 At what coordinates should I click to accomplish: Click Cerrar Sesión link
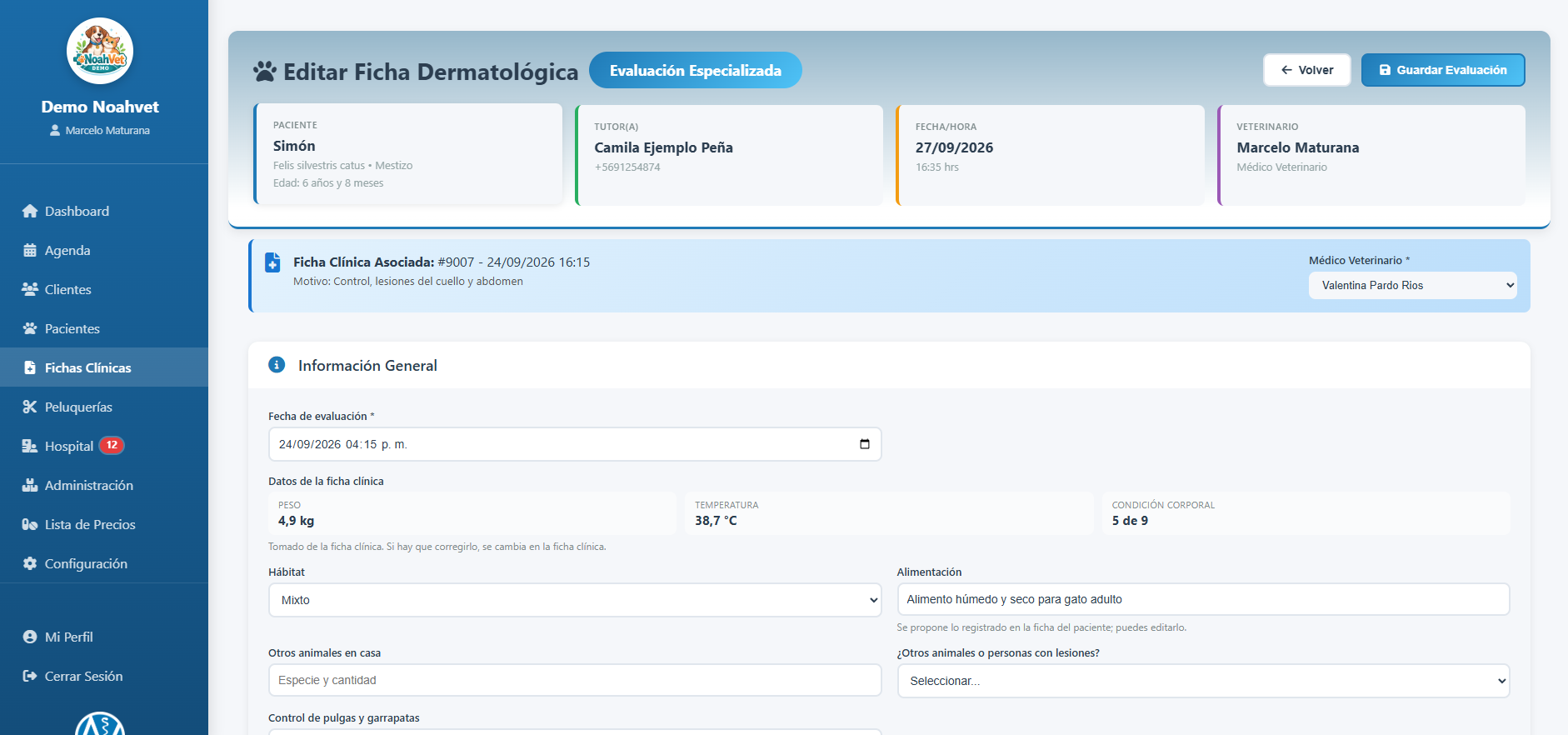tap(104, 676)
